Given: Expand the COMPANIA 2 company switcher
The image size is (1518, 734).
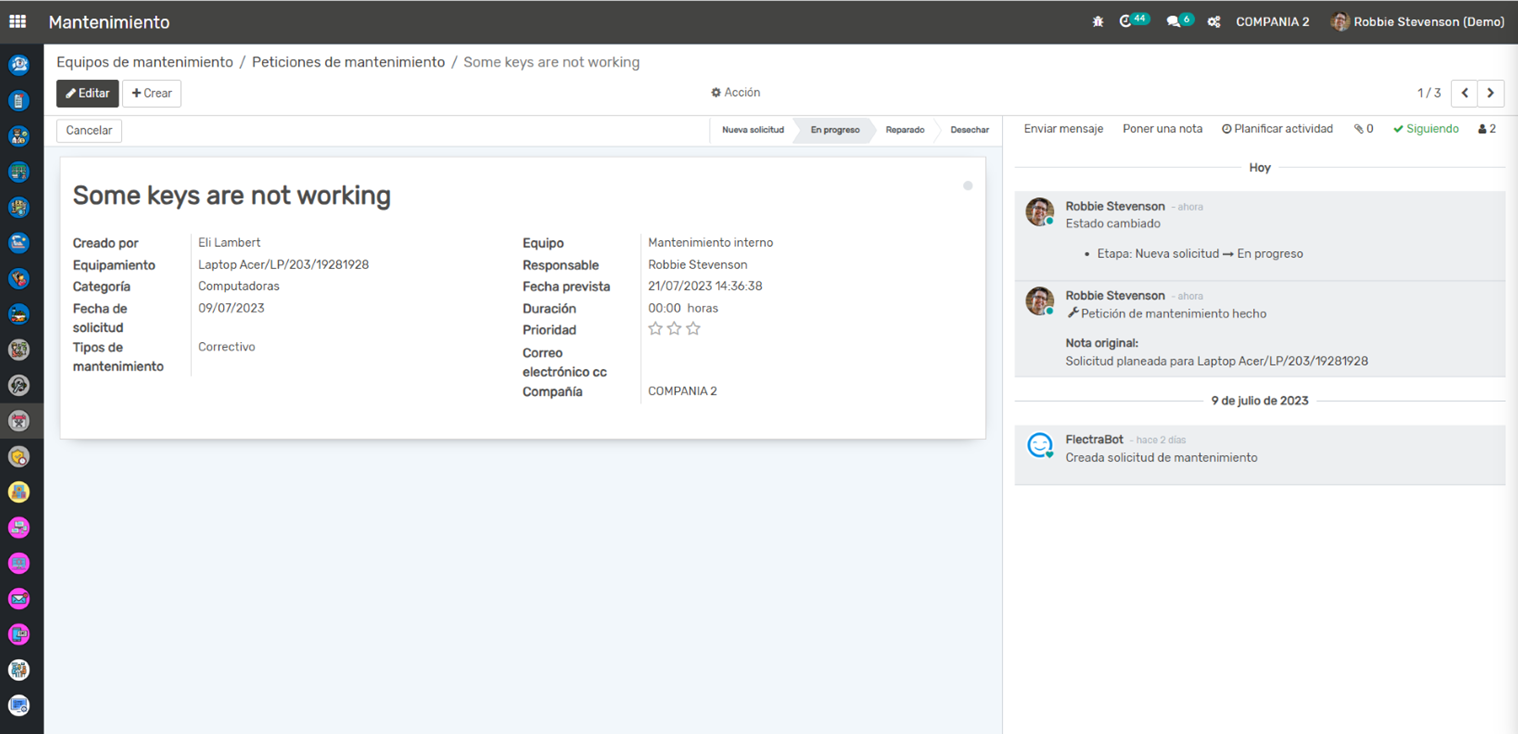Looking at the screenshot, I should (x=1272, y=22).
